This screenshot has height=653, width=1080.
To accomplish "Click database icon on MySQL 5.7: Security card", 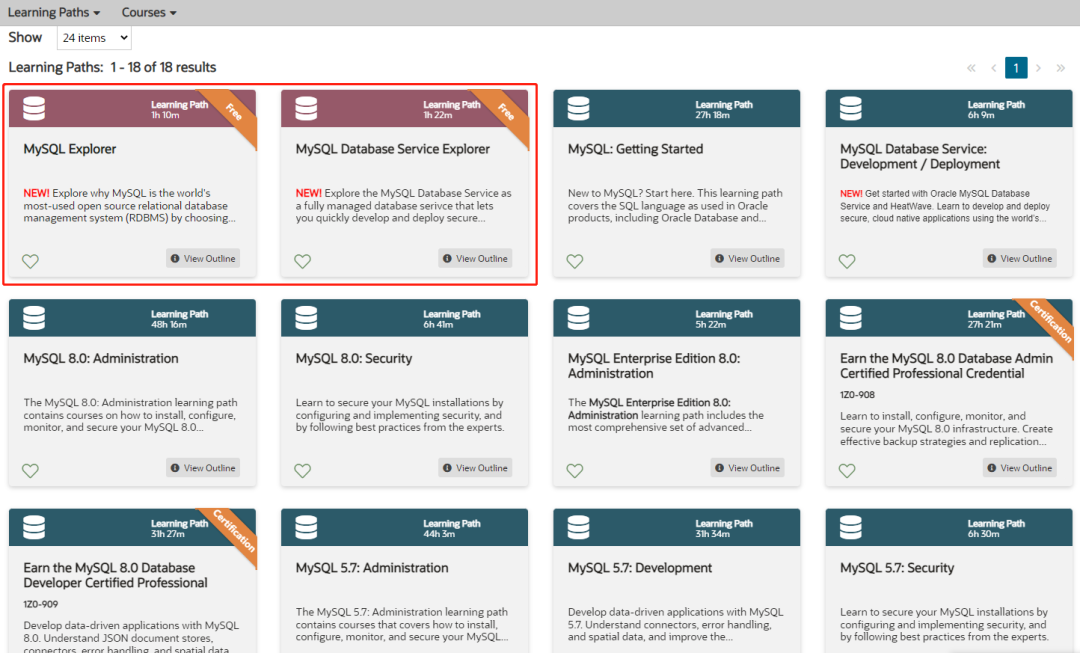I will click(851, 527).
